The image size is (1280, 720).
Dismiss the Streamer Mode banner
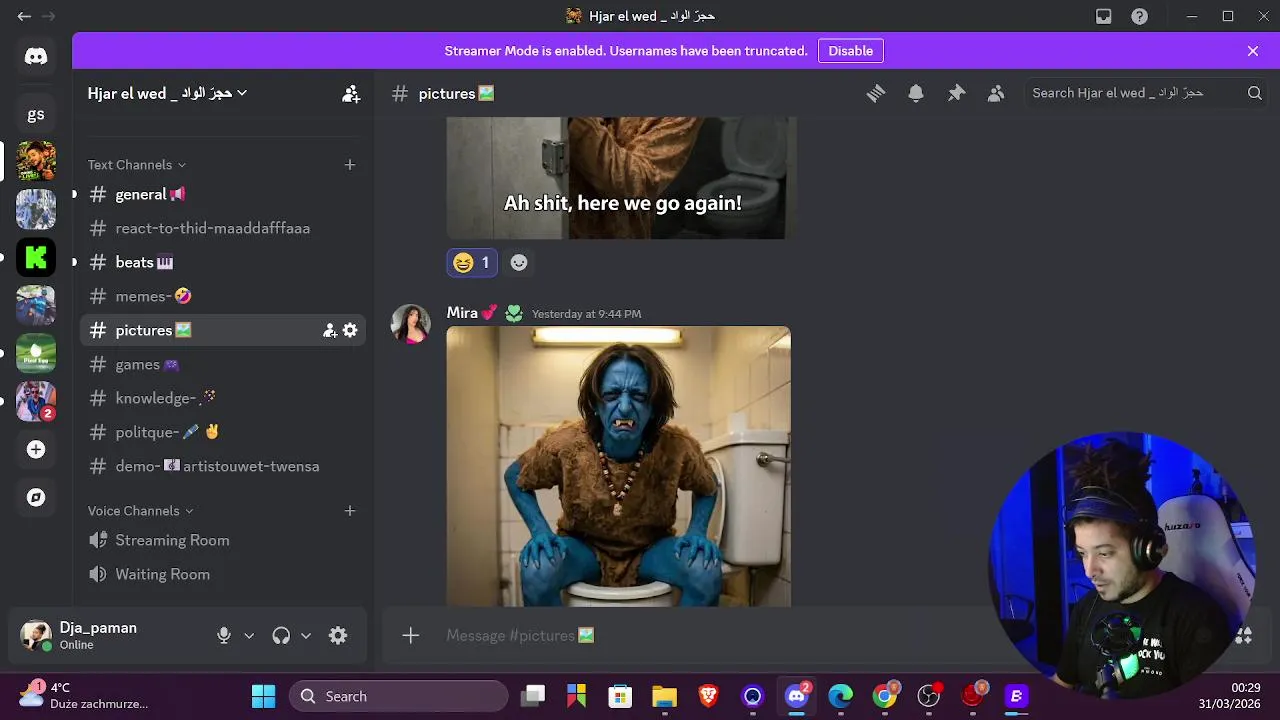tap(1253, 51)
